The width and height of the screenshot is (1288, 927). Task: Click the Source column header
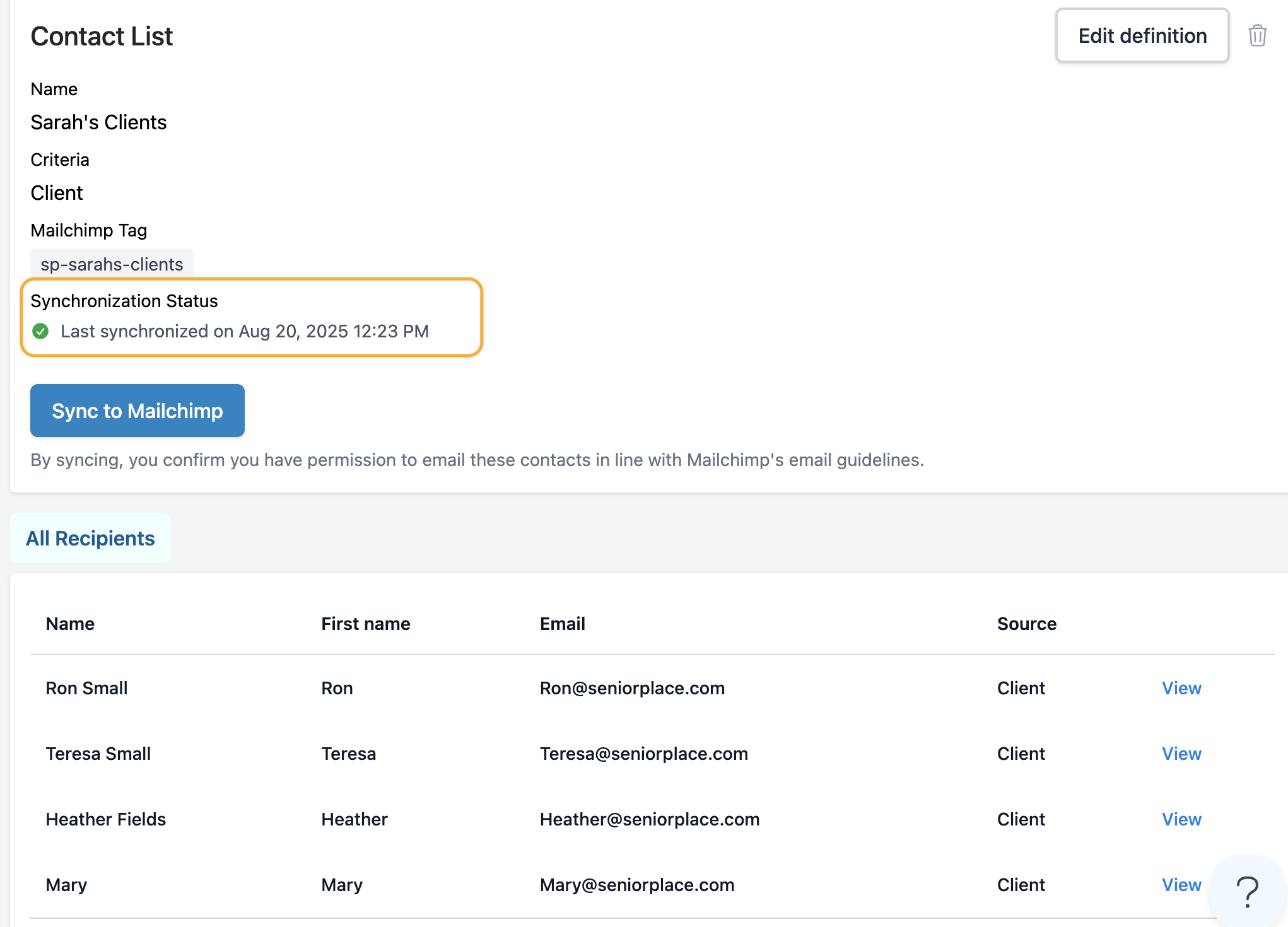click(x=1027, y=624)
